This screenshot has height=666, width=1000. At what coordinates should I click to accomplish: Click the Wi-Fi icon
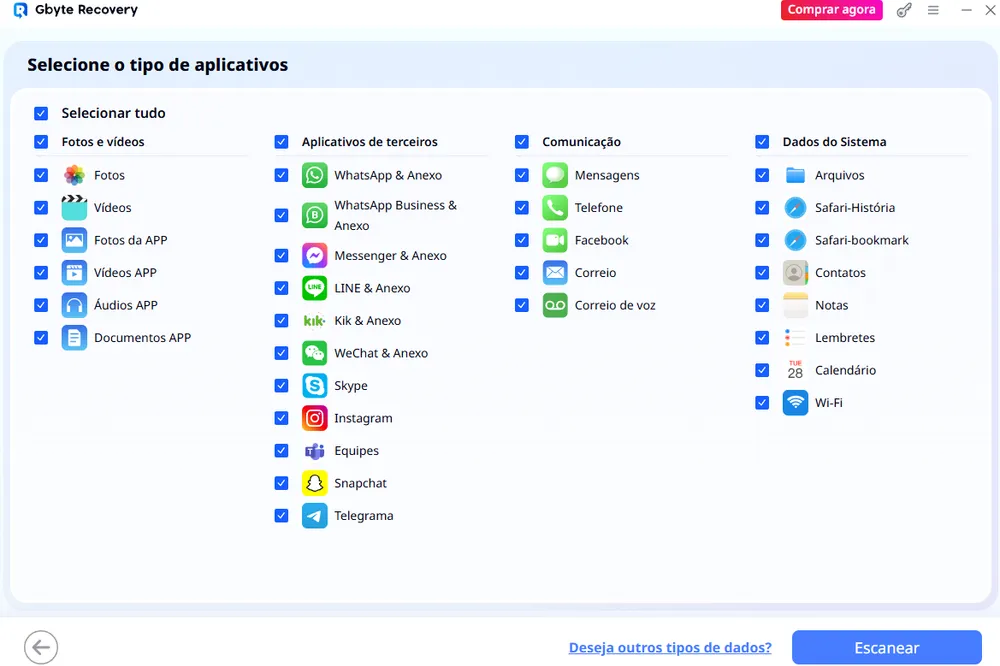(x=795, y=403)
